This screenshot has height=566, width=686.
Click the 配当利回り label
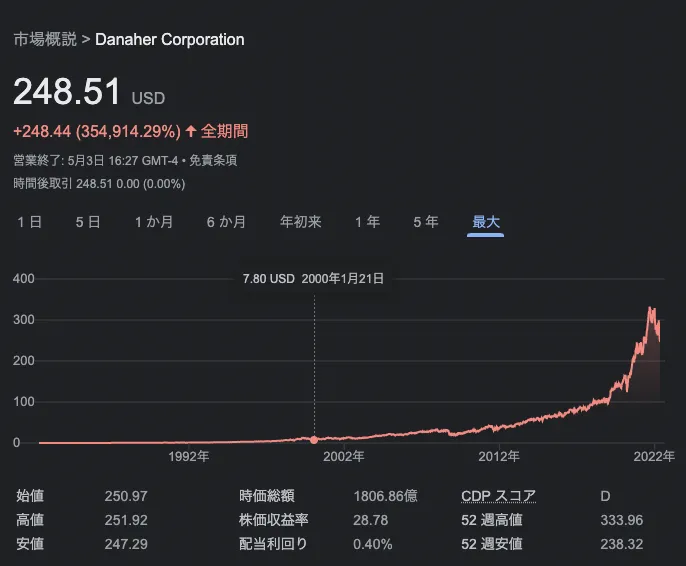click(x=273, y=544)
